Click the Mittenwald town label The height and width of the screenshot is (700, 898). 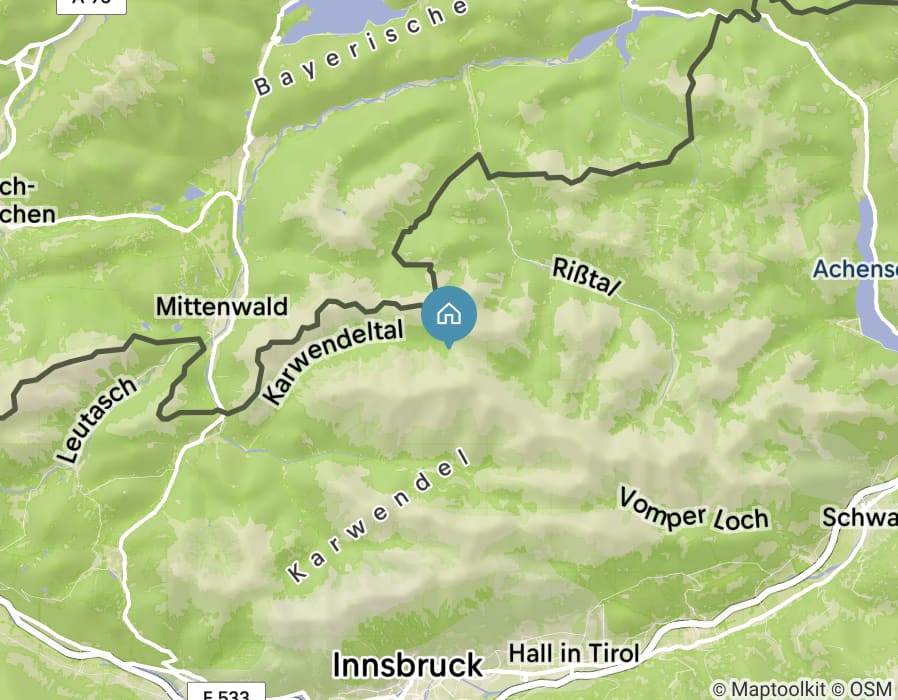pos(222,306)
